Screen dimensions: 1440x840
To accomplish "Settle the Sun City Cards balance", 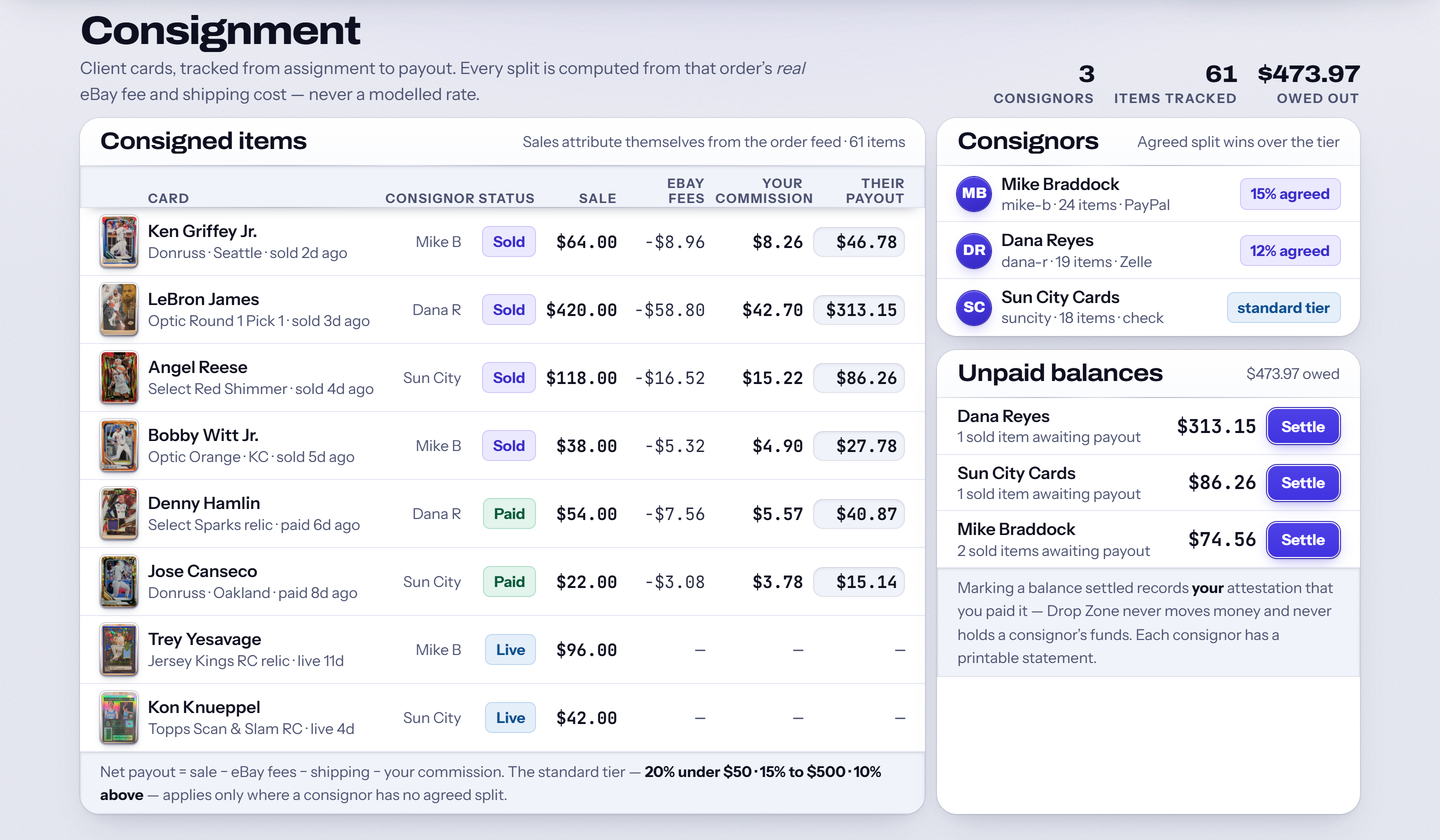I will 1303,483.
